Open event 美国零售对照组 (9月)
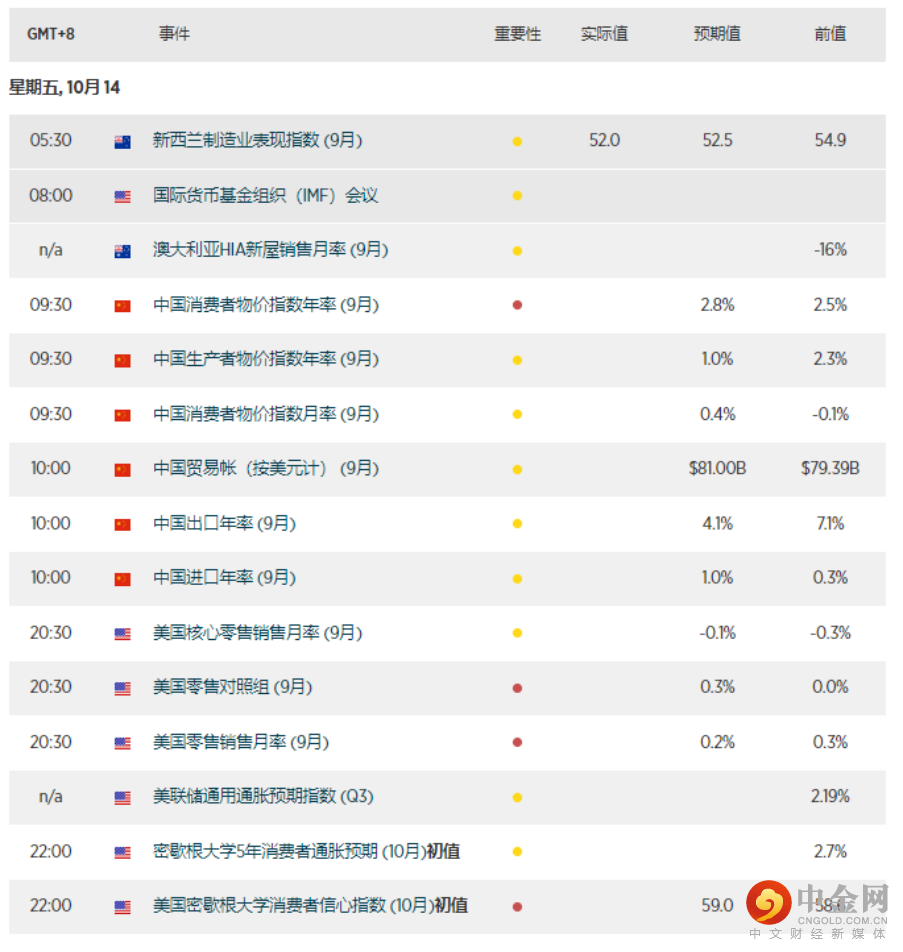This screenshot has height=952, width=903. (233, 687)
